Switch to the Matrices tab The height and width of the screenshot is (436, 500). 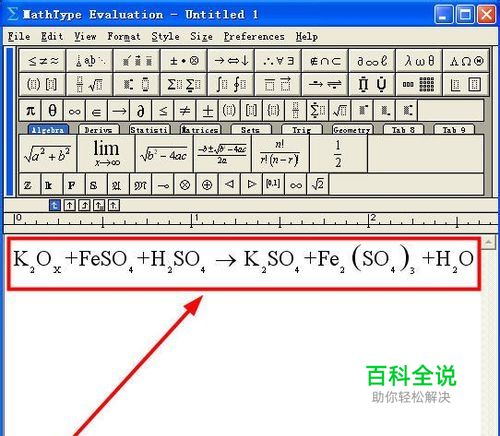pyautogui.click(x=200, y=130)
